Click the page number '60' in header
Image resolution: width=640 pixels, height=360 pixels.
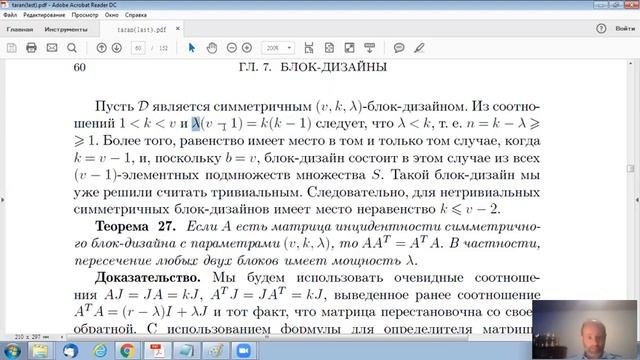tap(80, 67)
